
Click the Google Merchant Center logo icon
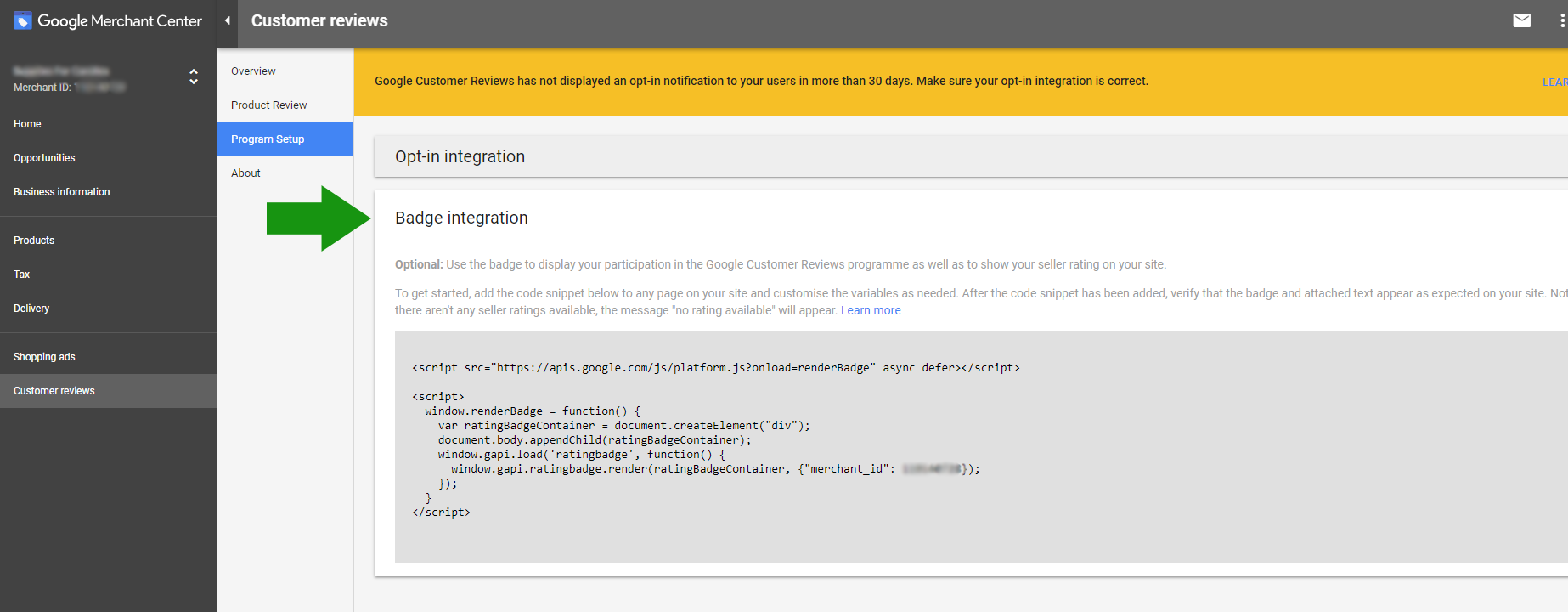click(23, 20)
